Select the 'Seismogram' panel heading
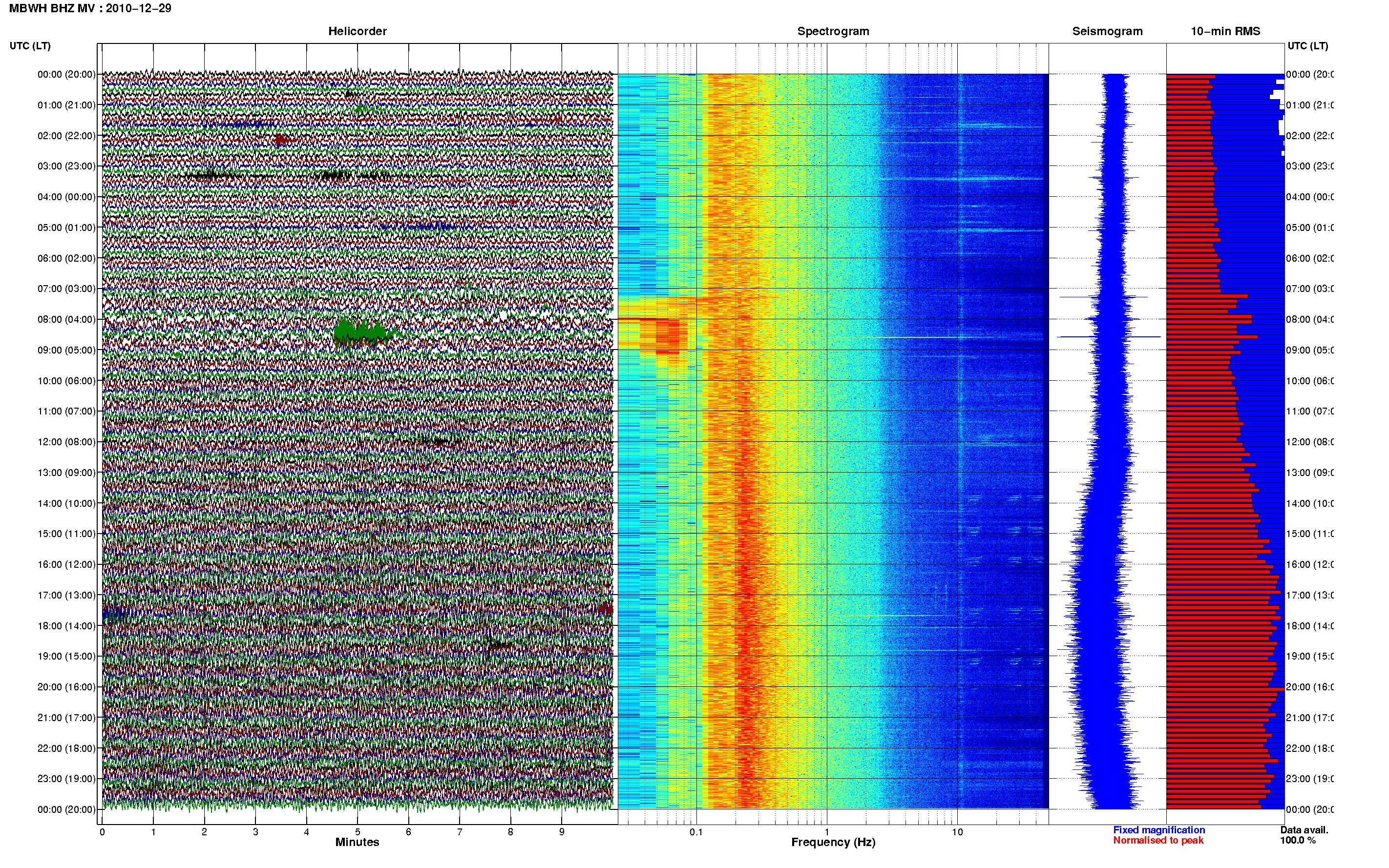The height and width of the screenshot is (868, 1389). (1107, 31)
